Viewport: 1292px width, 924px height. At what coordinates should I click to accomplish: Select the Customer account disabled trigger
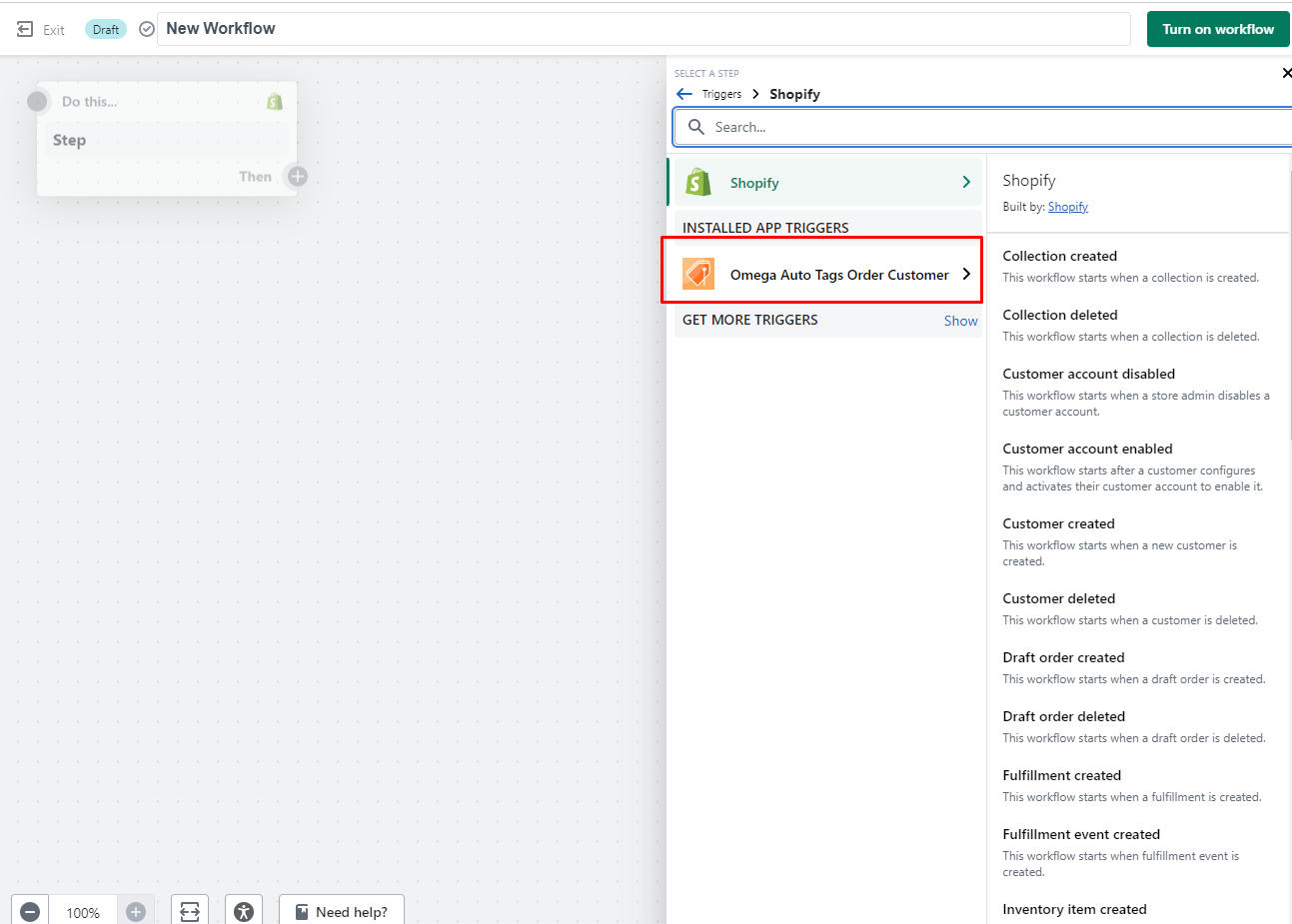coord(1088,375)
